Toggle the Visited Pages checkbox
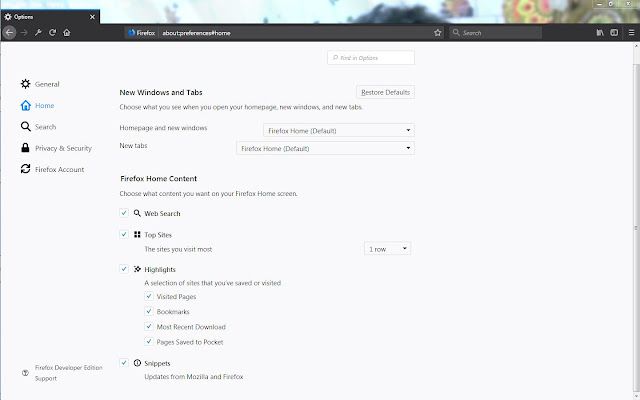Image resolution: width=640 pixels, height=400 pixels. pos(149,296)
